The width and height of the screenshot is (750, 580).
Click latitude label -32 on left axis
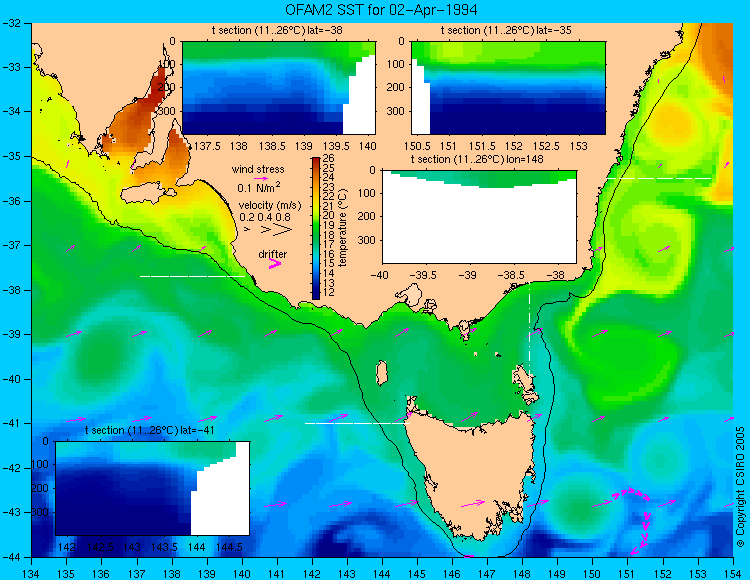(x=13, y=22)
